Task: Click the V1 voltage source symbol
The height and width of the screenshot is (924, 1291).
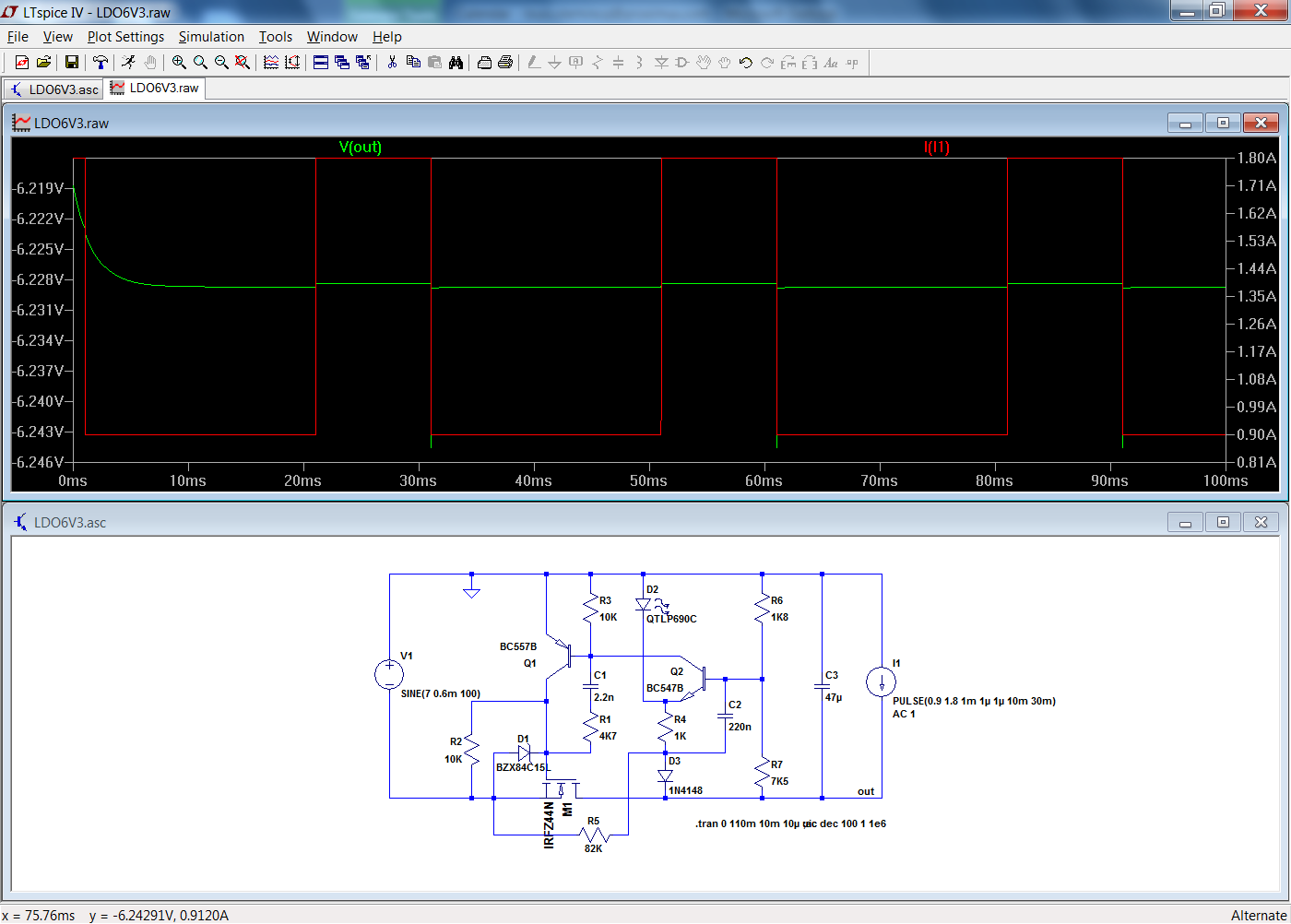Action: [x=389, y=674]
